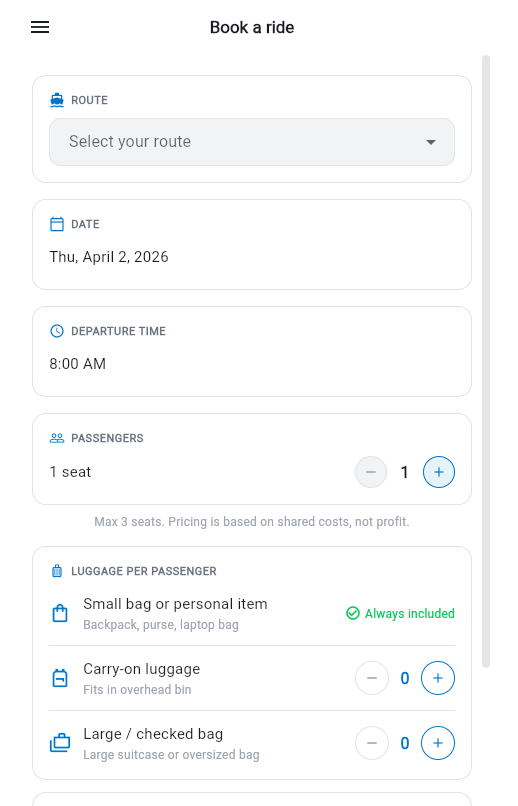Open the Select your route dropdown
518x806 pixels.
252,142
